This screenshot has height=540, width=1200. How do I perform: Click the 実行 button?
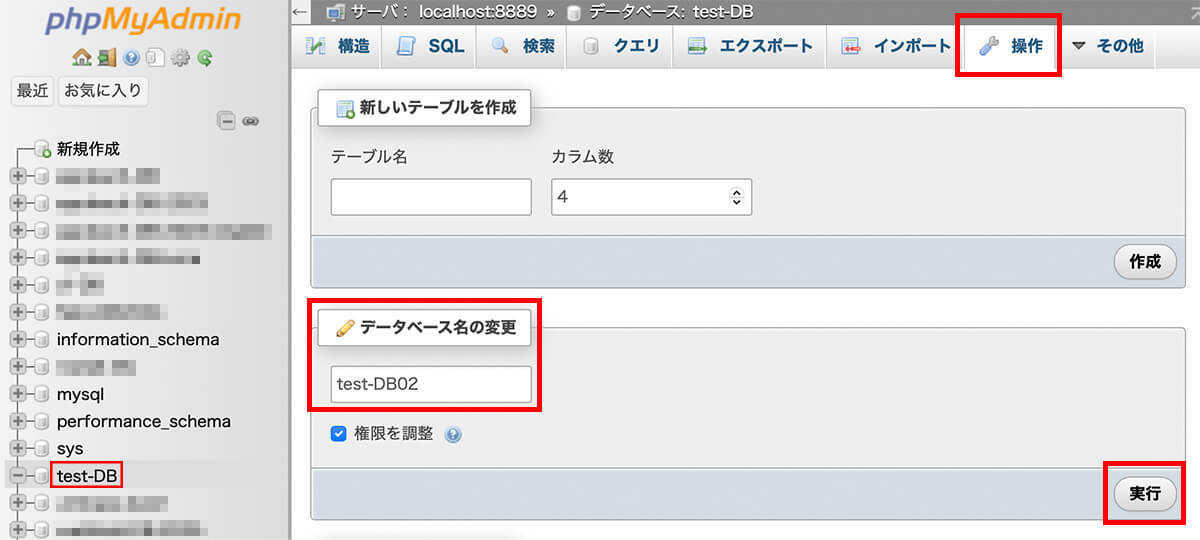[x=1145, y=494]
